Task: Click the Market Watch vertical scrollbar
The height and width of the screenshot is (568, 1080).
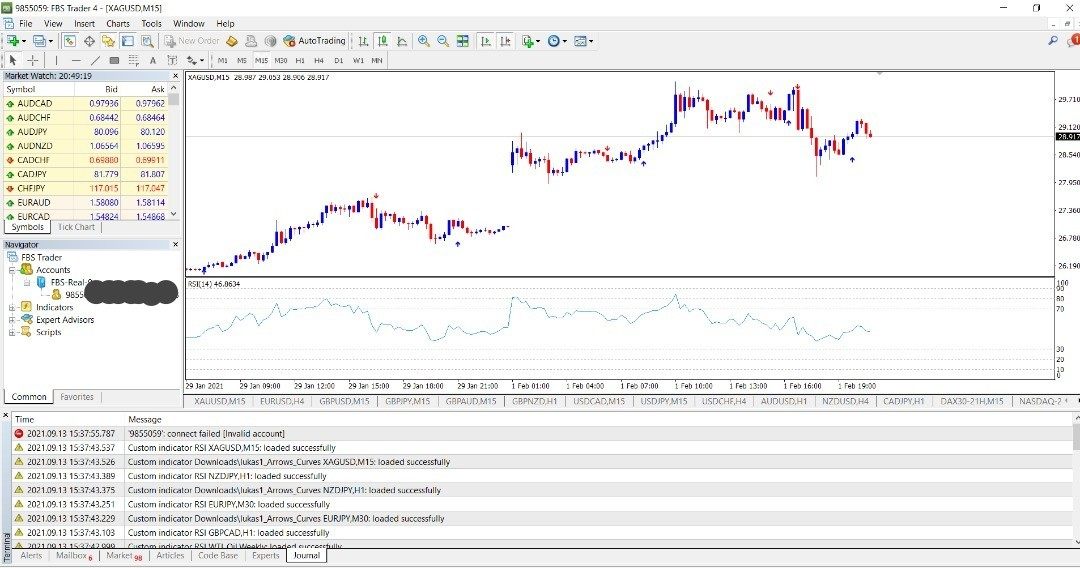Action: [174, 150]
